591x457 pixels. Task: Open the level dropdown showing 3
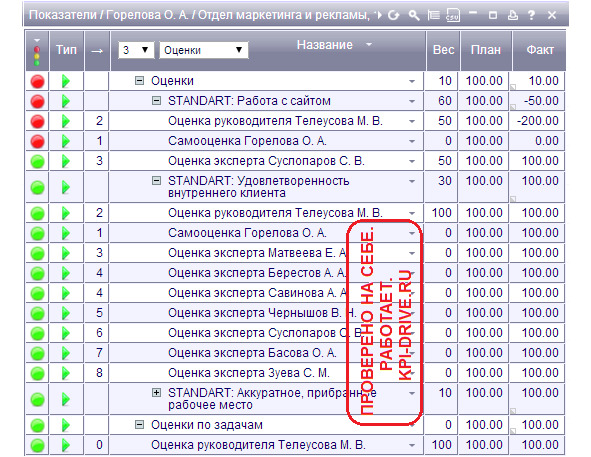[136, 50]
